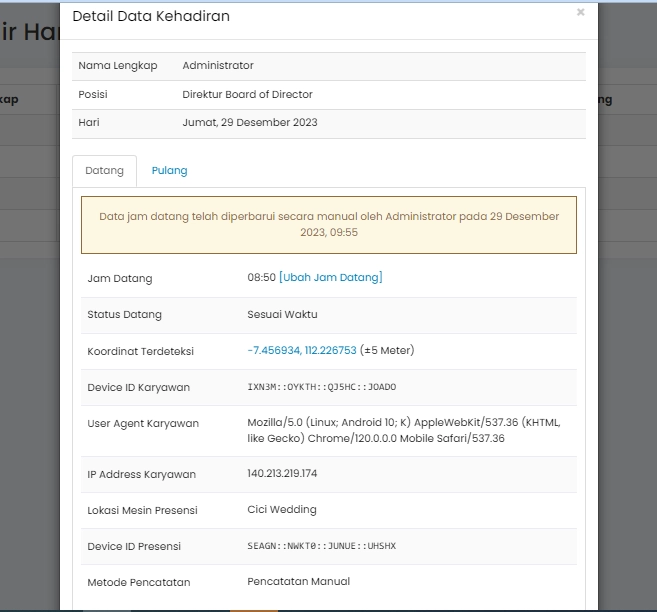The height and width of the screenshot is (612, 657).
Task: Open the Ubah Jam Datang link
Action: (x=331, y=278)
